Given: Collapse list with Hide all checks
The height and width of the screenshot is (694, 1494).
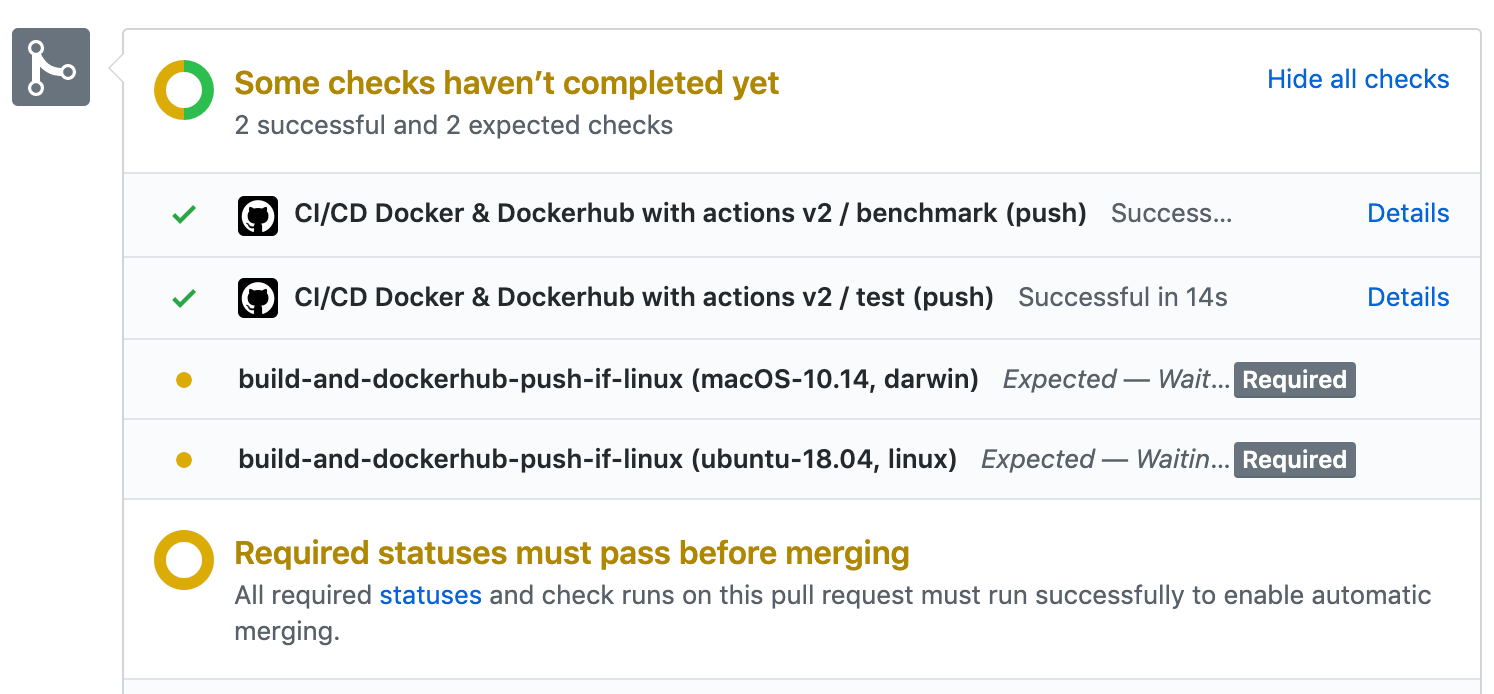Looking at the screenshot, I should 1358,80.
